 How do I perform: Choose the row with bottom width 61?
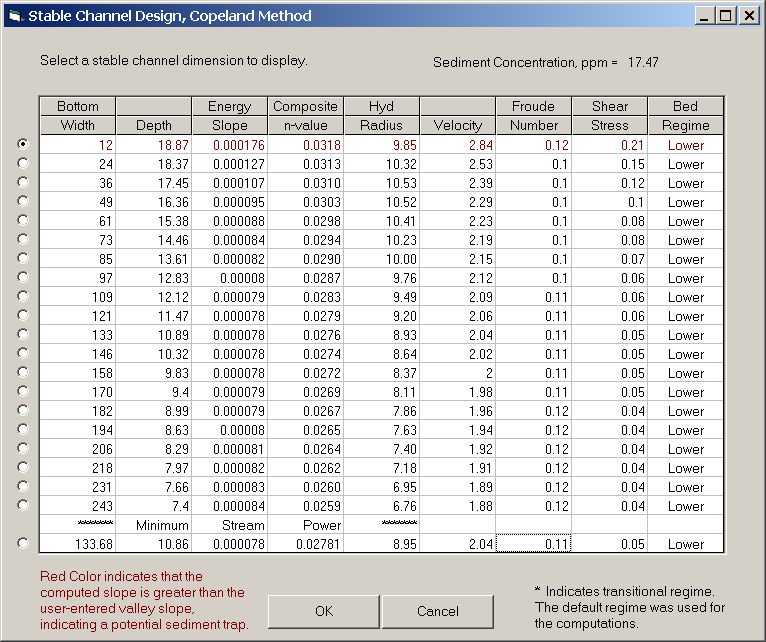click(x=23, y=220)
